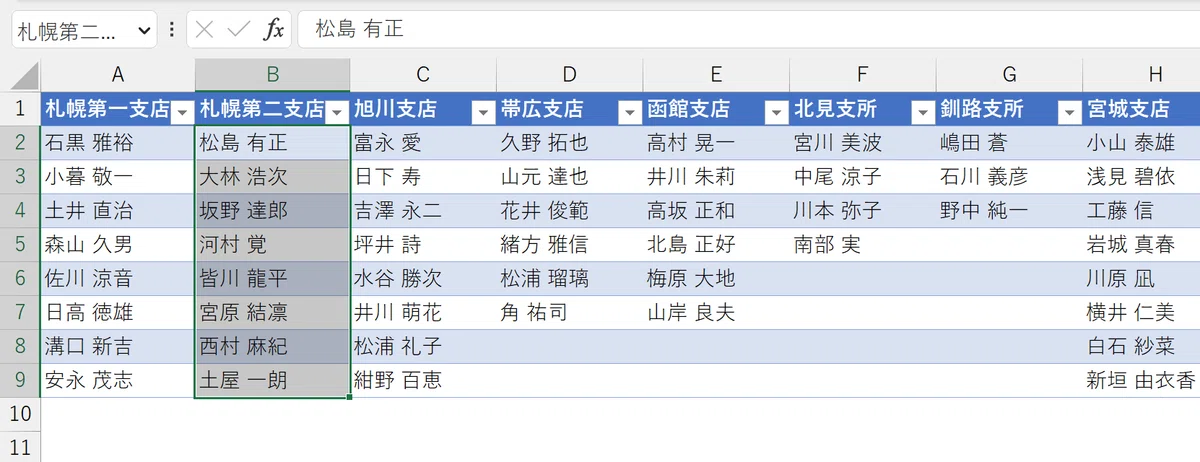Select cell 日高 徳雄
Viewport: 1200px width, 462px height.
(x=118, y=313)
